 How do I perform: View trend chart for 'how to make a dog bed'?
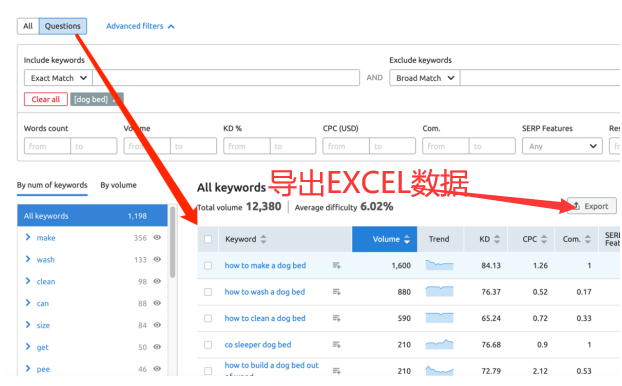coord(439,265)
